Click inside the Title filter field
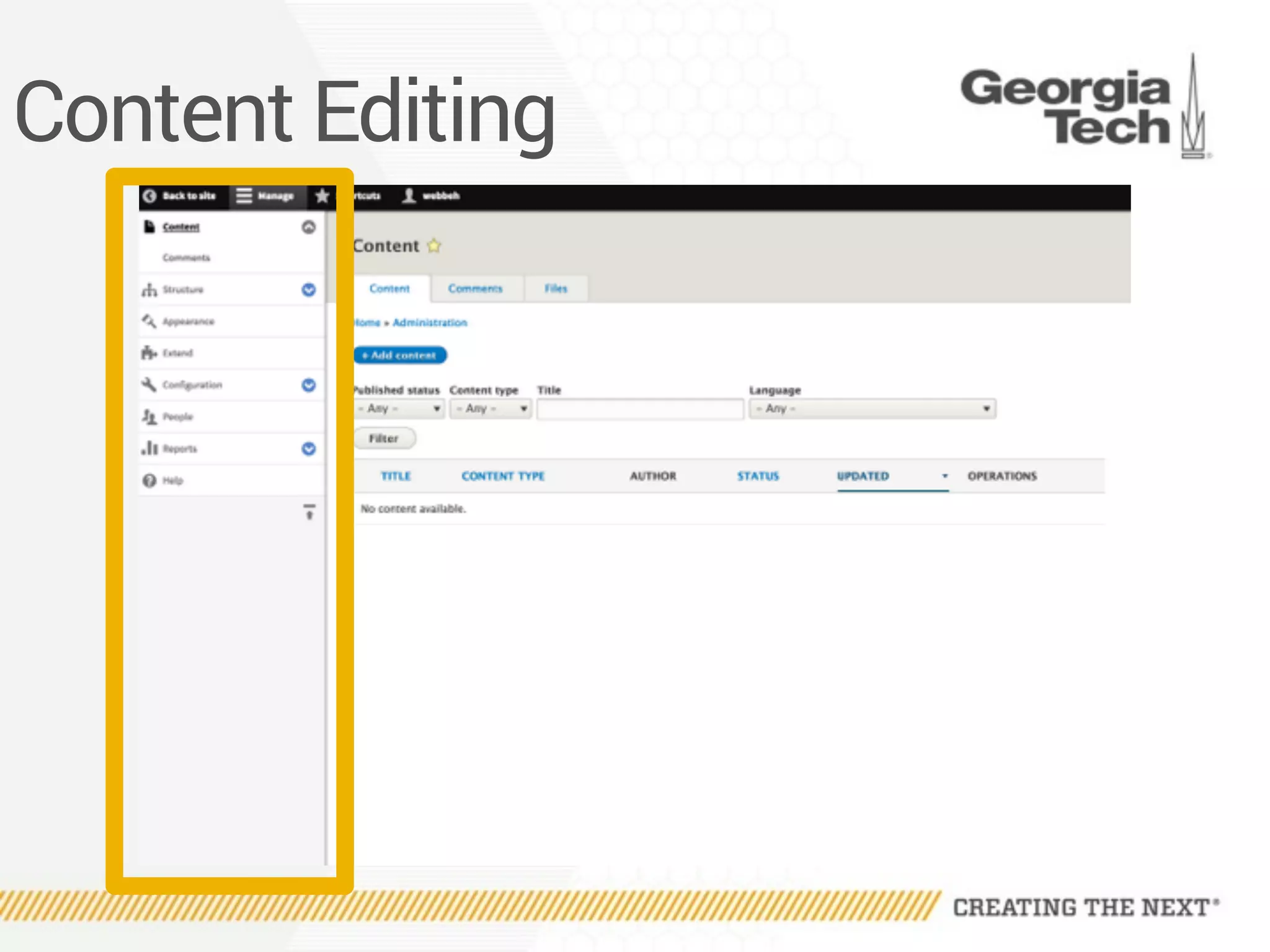The height and width of the screenshot is (952, 1270). coord(640,409)
